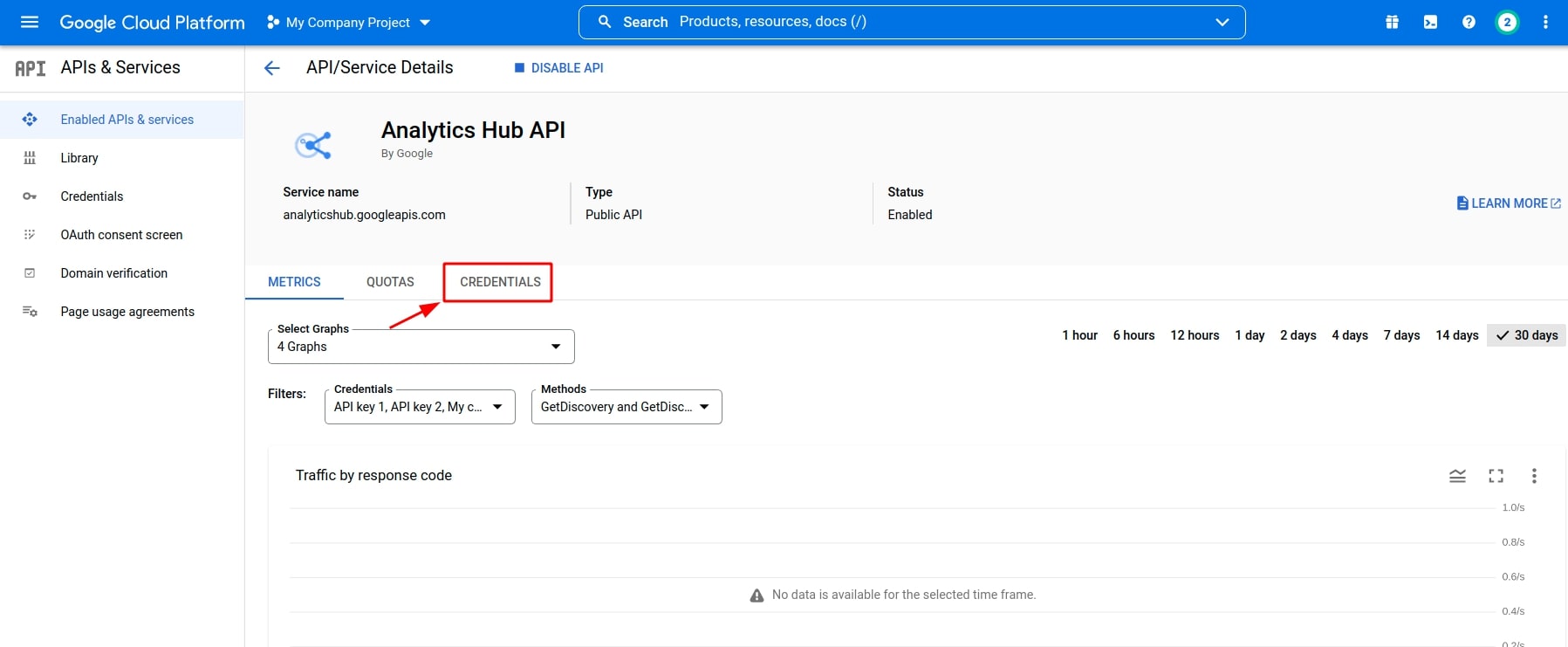Click the gift icon in top bar

(1392, 22)
